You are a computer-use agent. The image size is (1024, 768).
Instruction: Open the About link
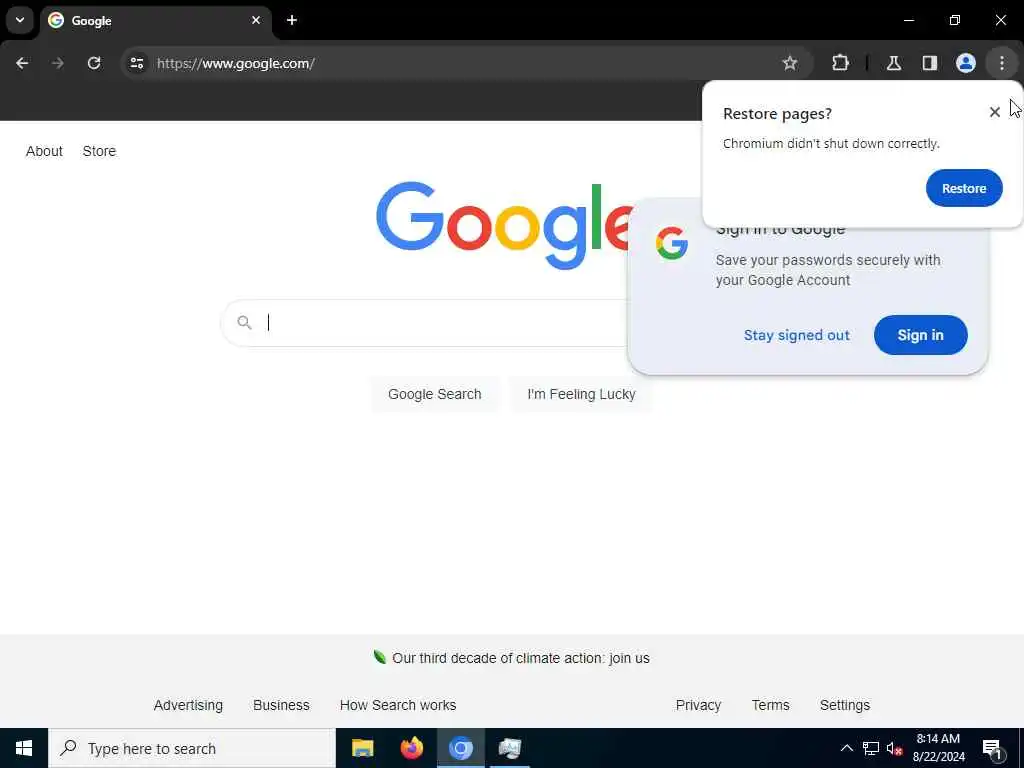pos(44,151)
